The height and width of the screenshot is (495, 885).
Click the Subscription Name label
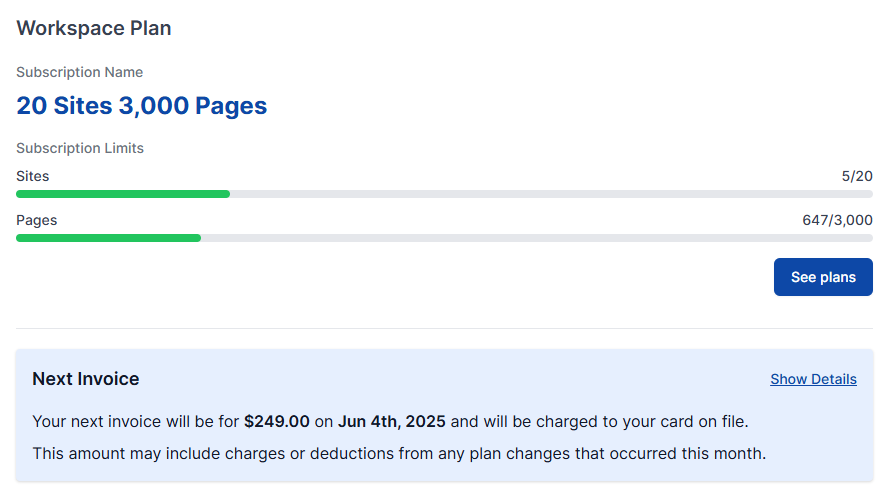click(79, 72)
